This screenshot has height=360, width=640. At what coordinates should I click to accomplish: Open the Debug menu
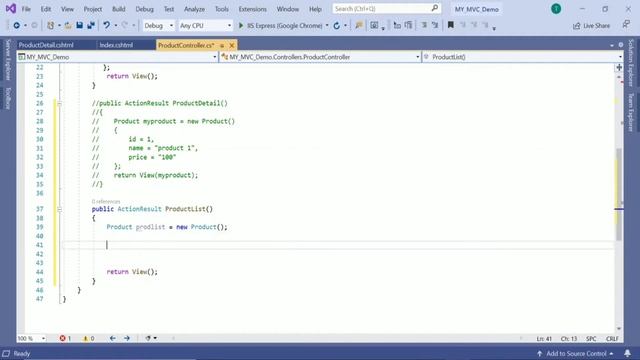click(x=144, y=9)
